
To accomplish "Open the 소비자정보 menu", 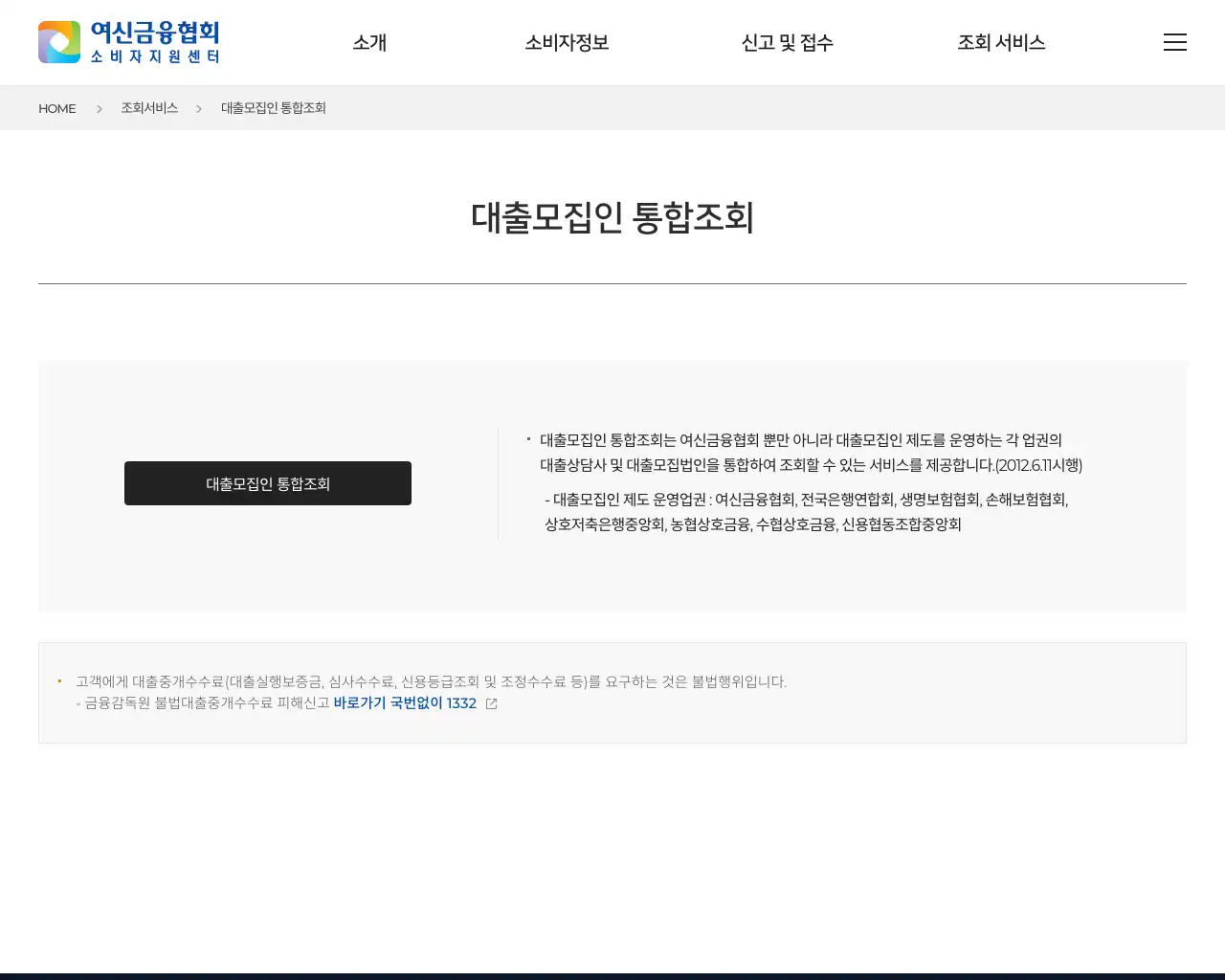I will click(567, 42).
